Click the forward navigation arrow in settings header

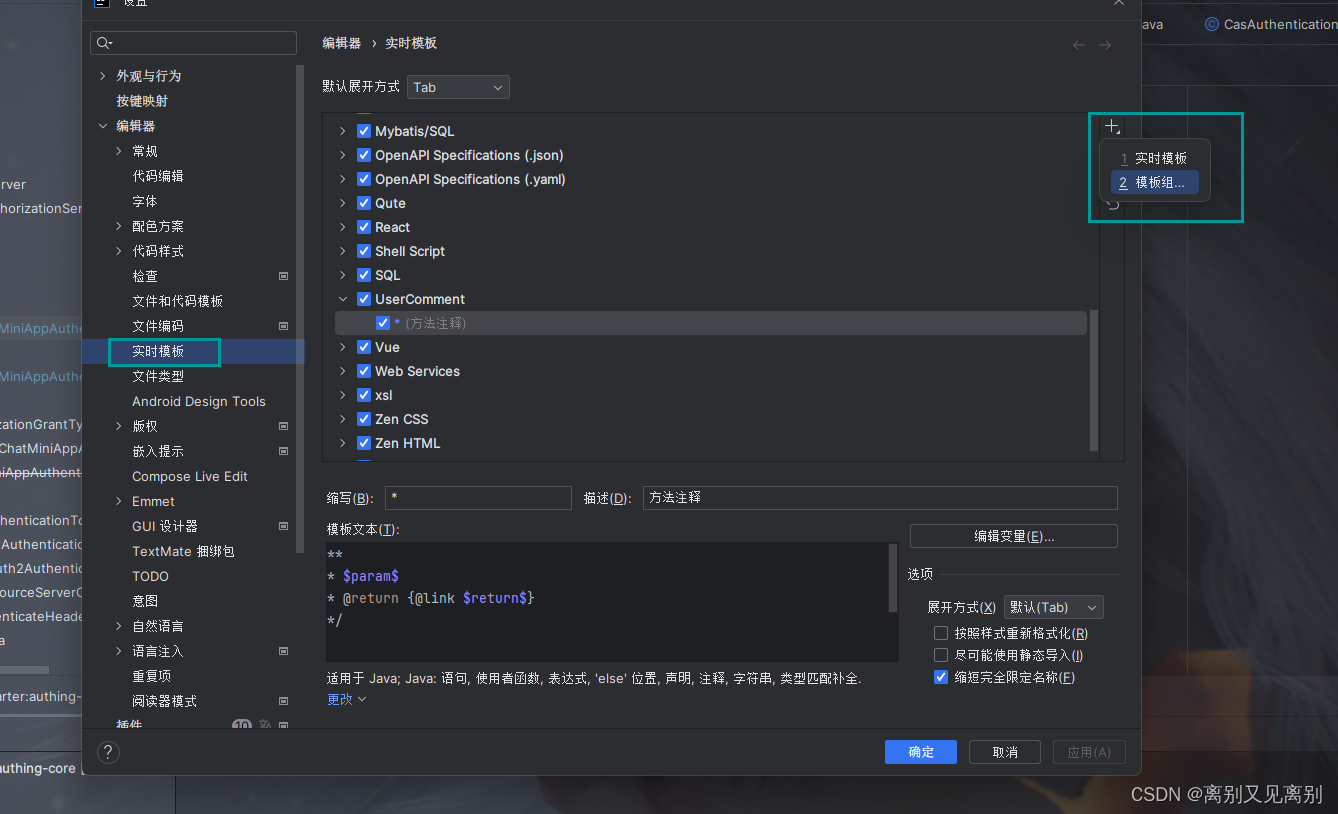coord(1108,44)
